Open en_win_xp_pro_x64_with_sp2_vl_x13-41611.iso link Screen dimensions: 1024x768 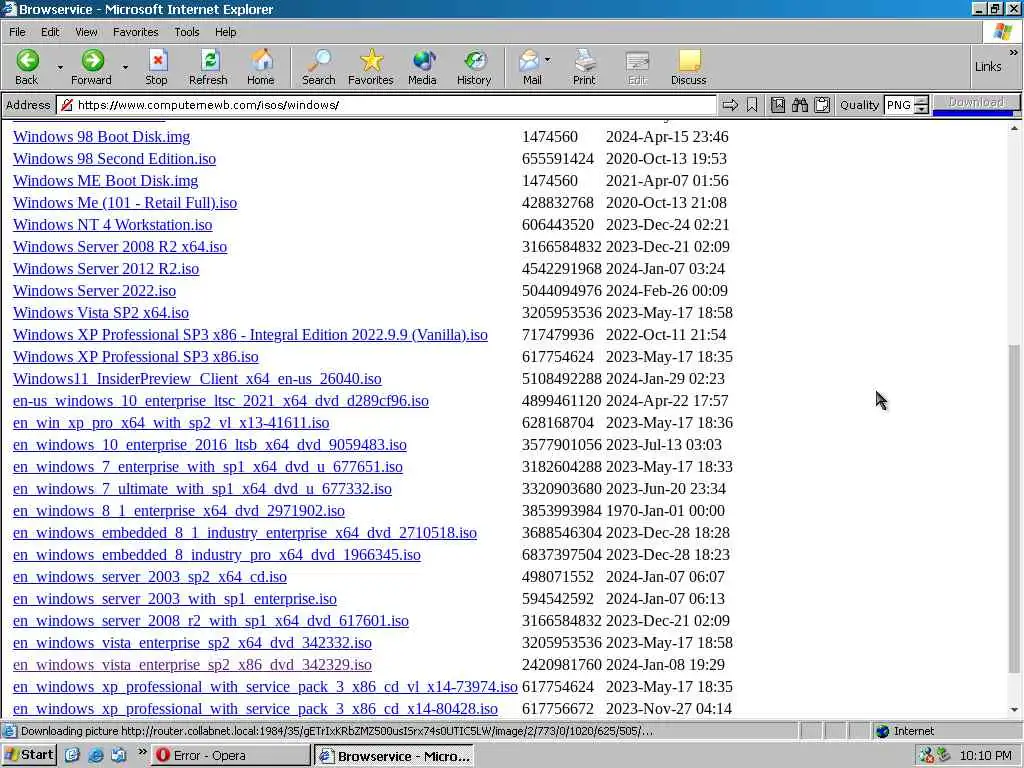[x=171, y=423]
